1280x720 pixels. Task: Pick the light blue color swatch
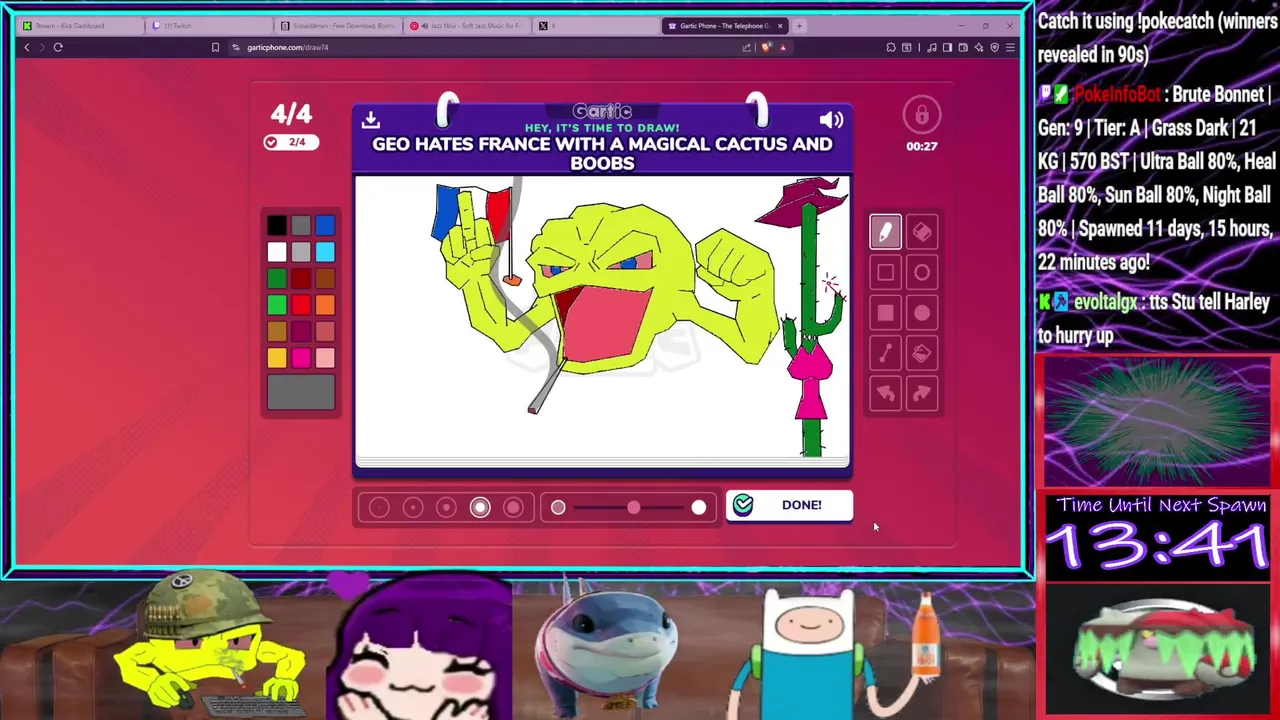(325, 252)
